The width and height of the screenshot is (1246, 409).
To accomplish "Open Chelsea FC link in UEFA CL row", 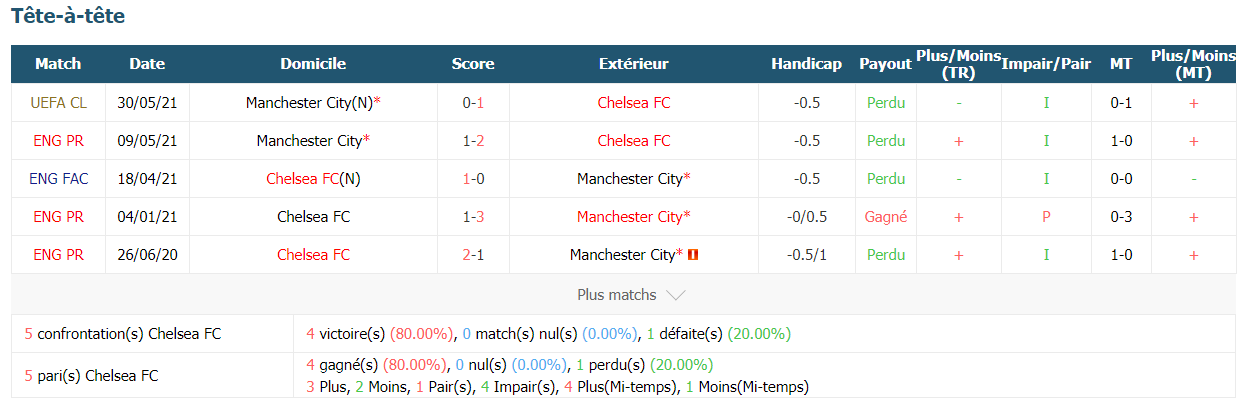I will (634, 102).
